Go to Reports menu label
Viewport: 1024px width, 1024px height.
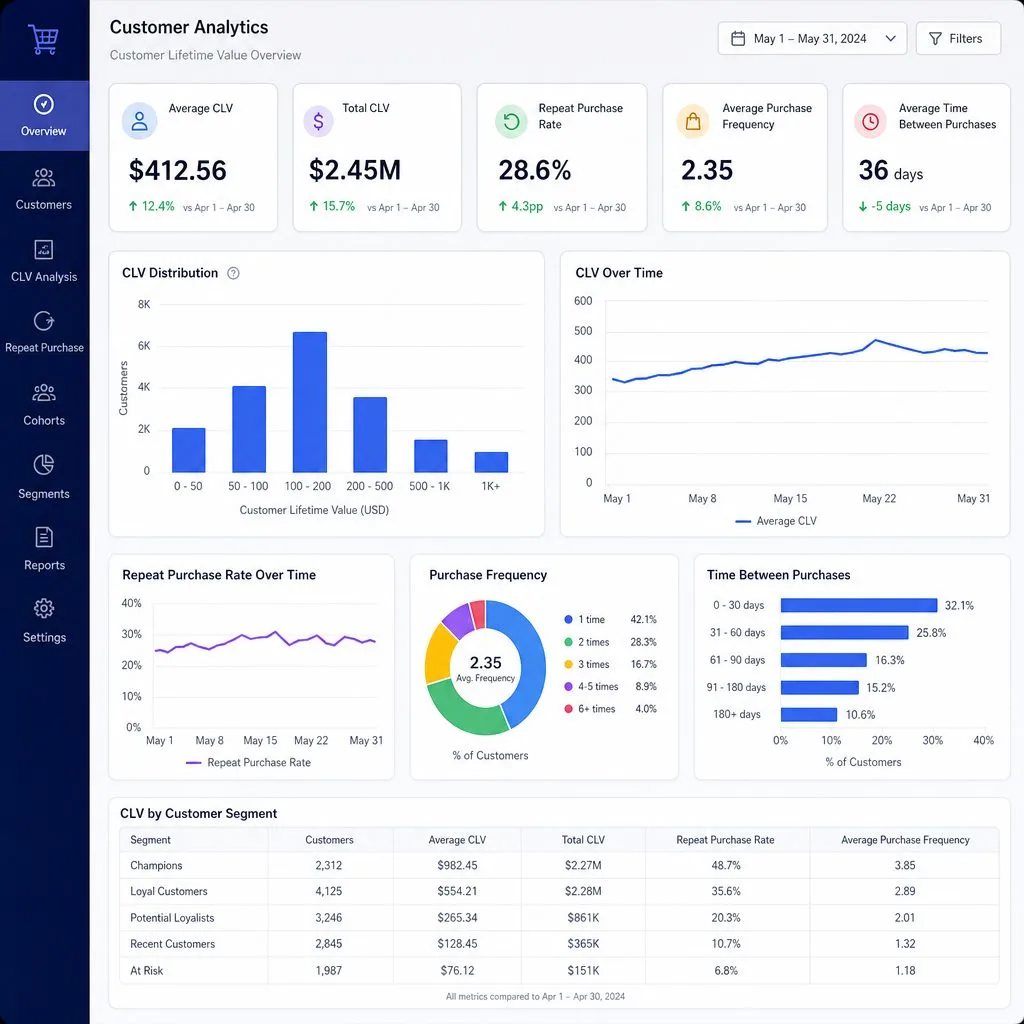click(x=44, y=565)
